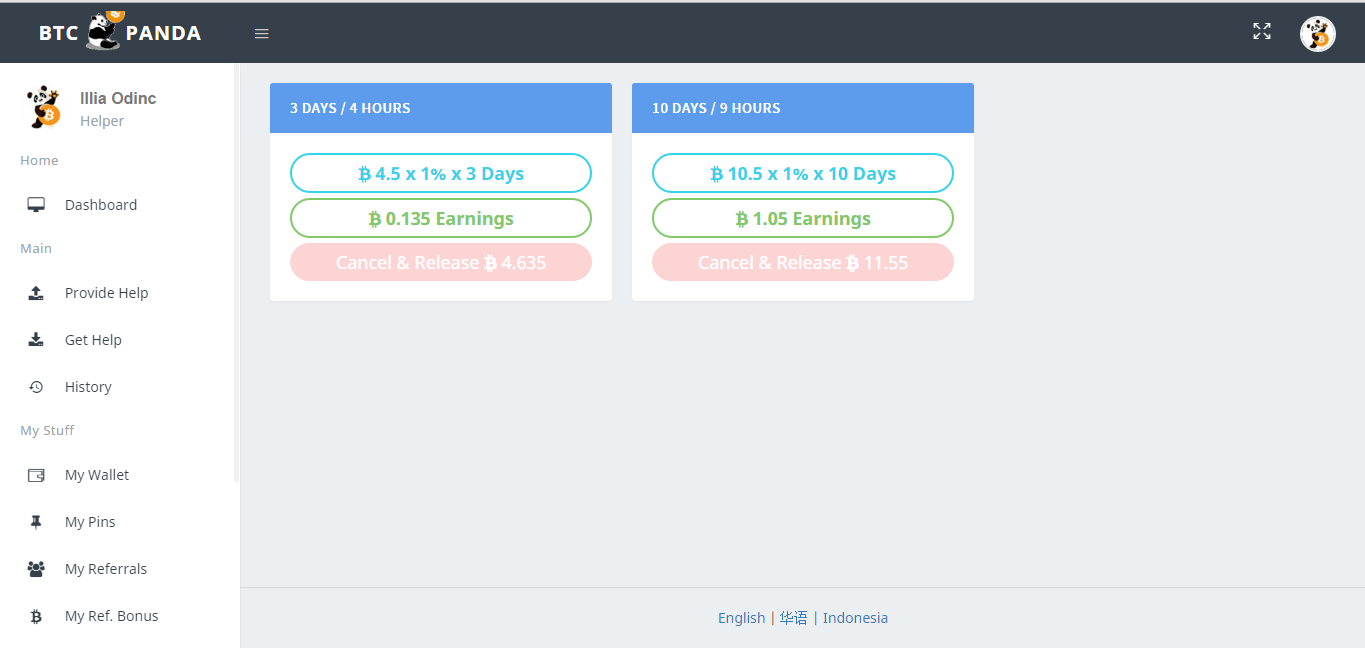This screenshot has height=648, width=1365.
Task: Click the My Referrals people icon
Action: click(36, 569)
